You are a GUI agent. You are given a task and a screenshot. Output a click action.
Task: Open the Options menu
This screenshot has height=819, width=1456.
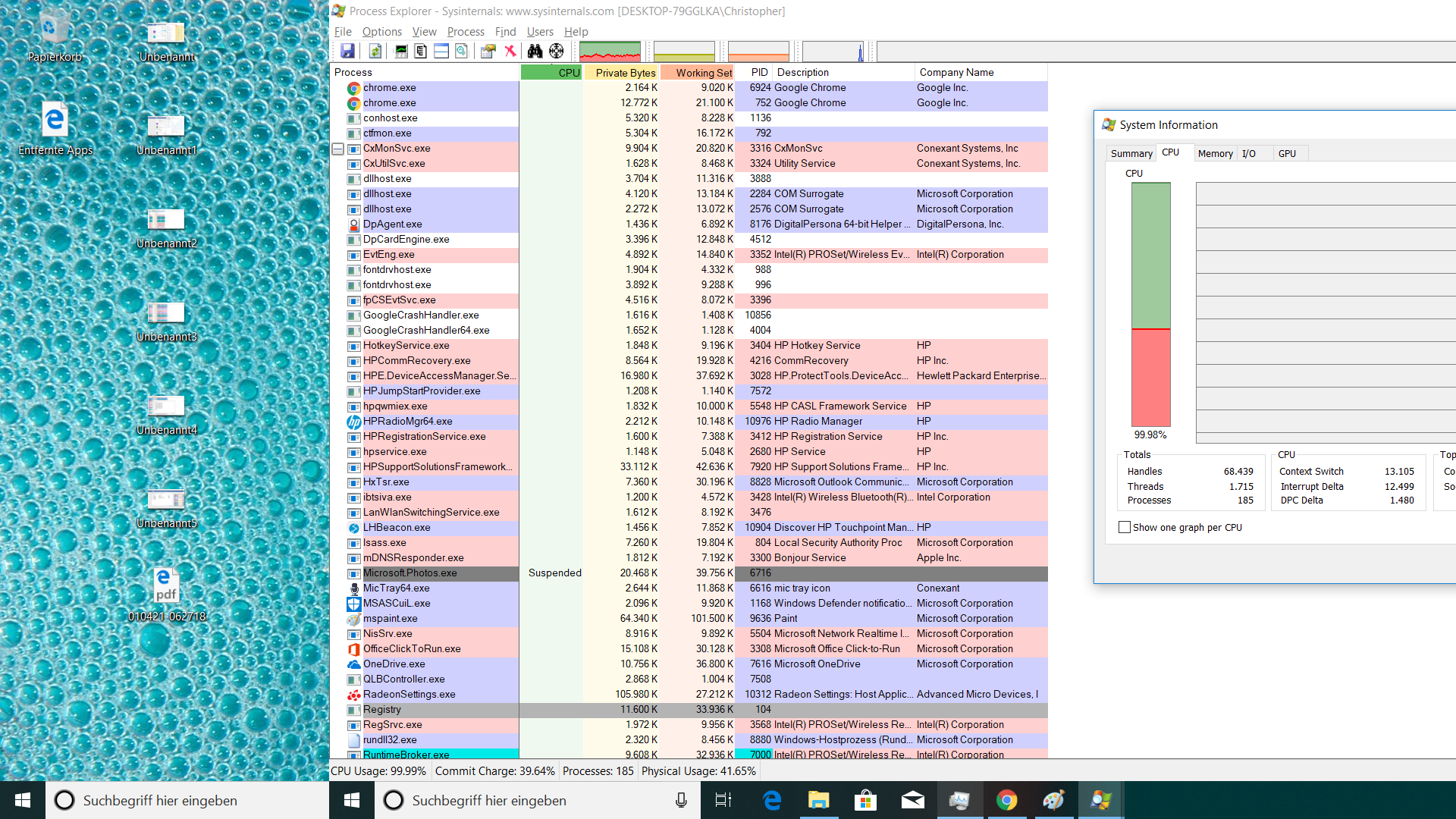tap(381, 32)
